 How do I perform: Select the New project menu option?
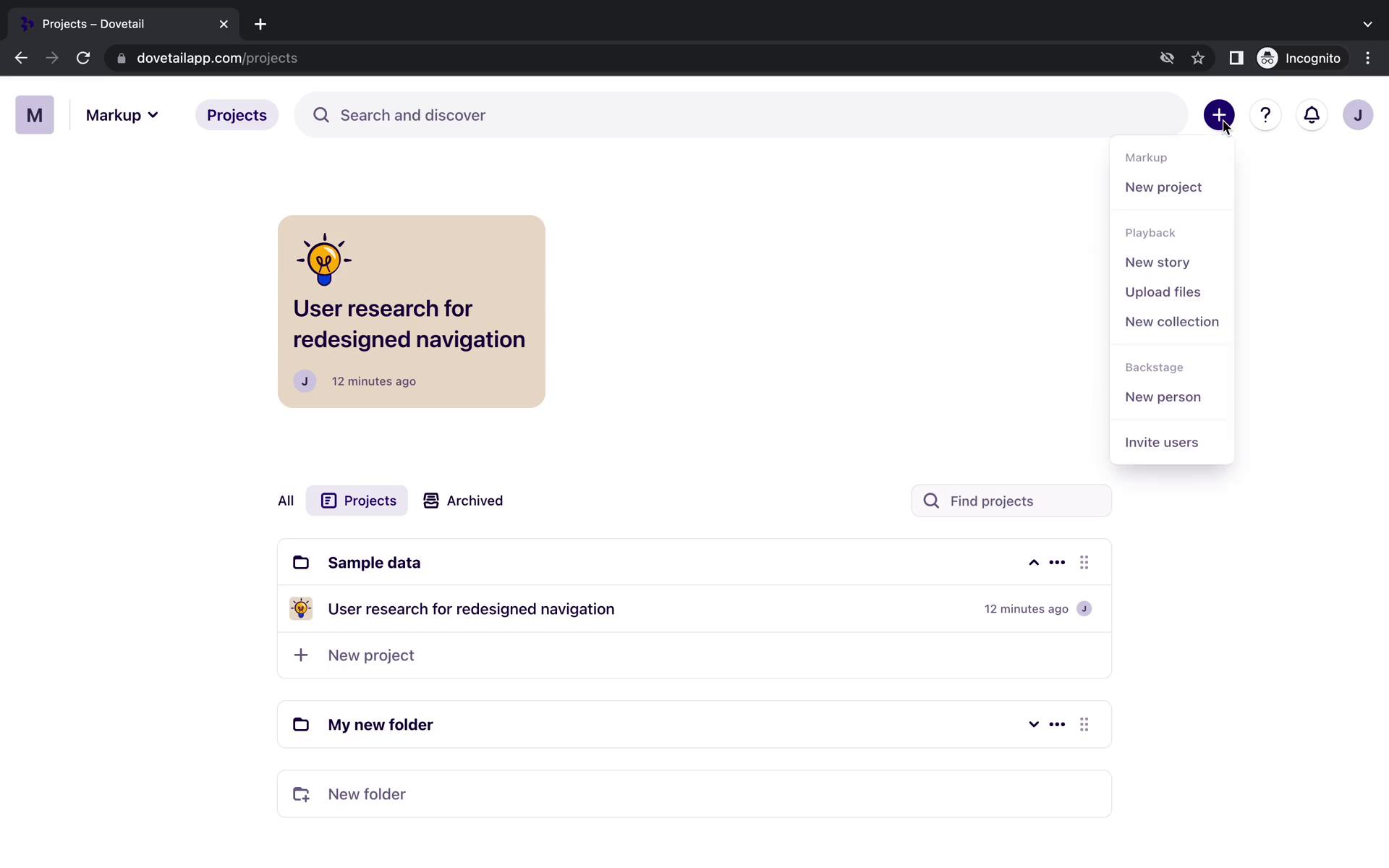pos(1164,187)
